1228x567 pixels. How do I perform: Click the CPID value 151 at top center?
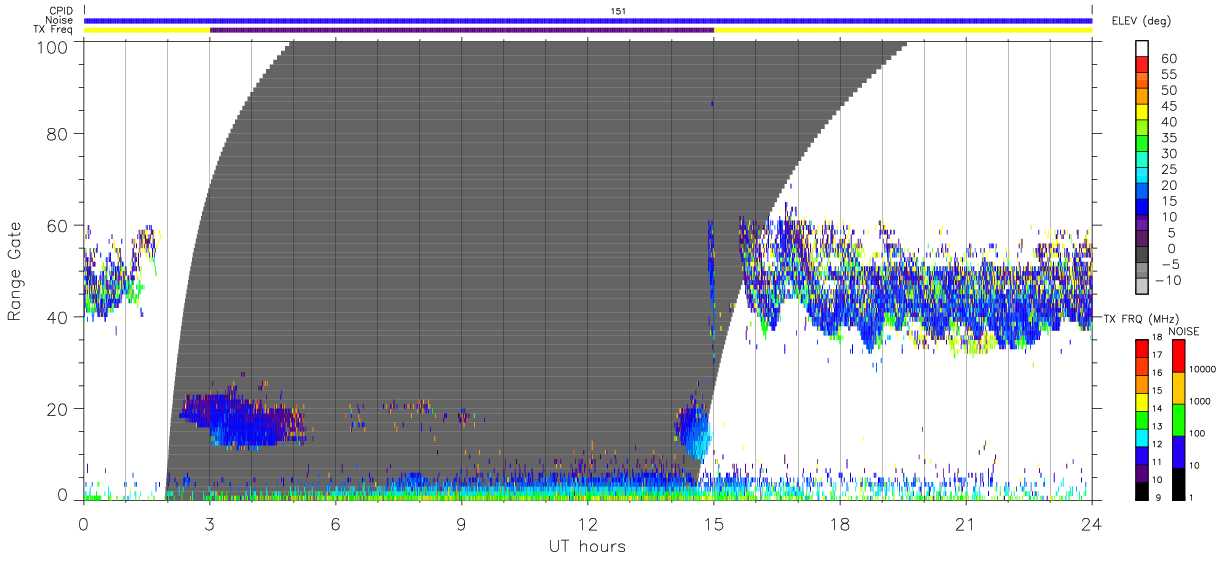coord(617,10)
